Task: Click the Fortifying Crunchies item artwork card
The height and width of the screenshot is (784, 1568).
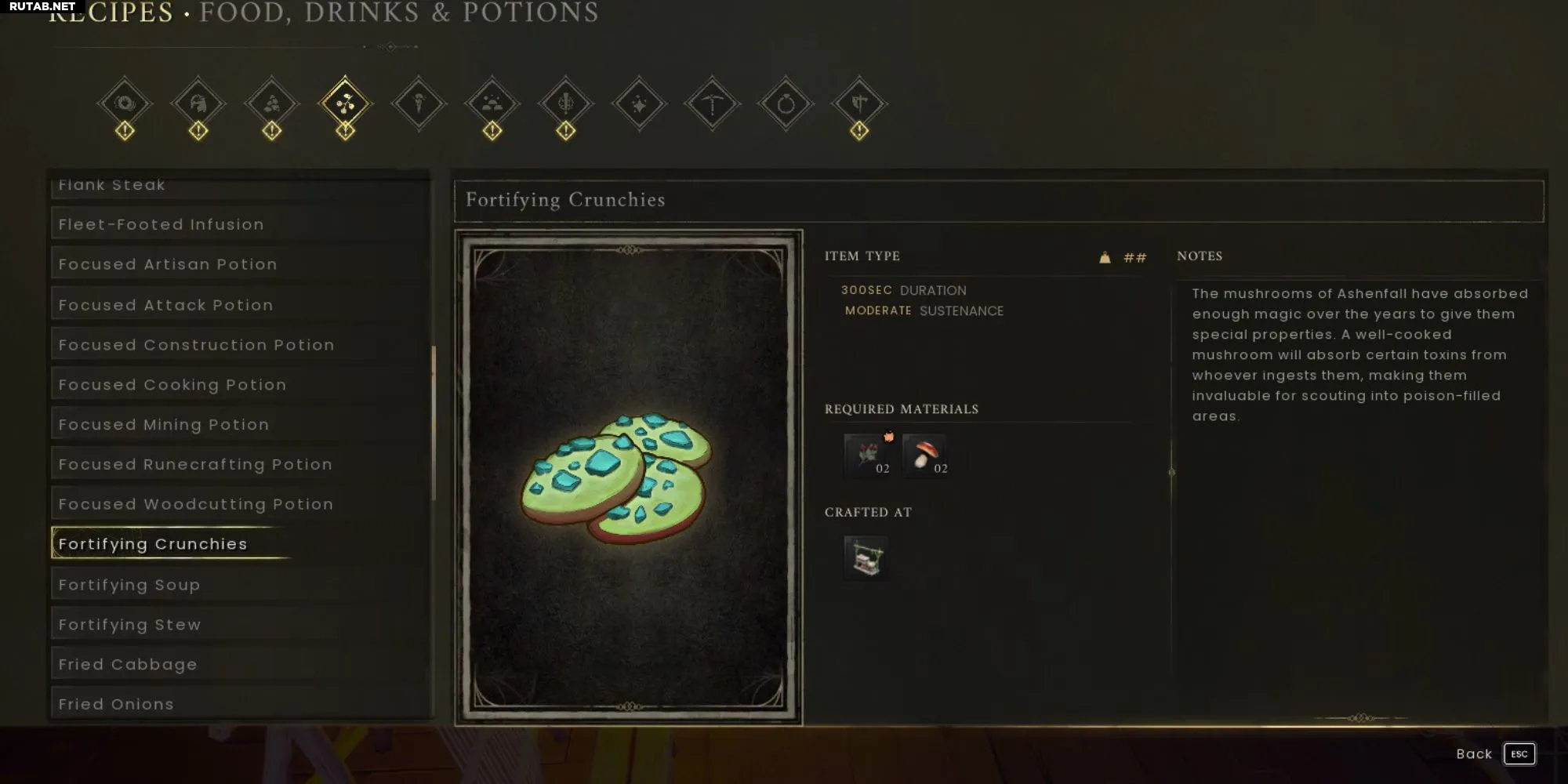Action: pyautogui.click(x=629, y=477)
